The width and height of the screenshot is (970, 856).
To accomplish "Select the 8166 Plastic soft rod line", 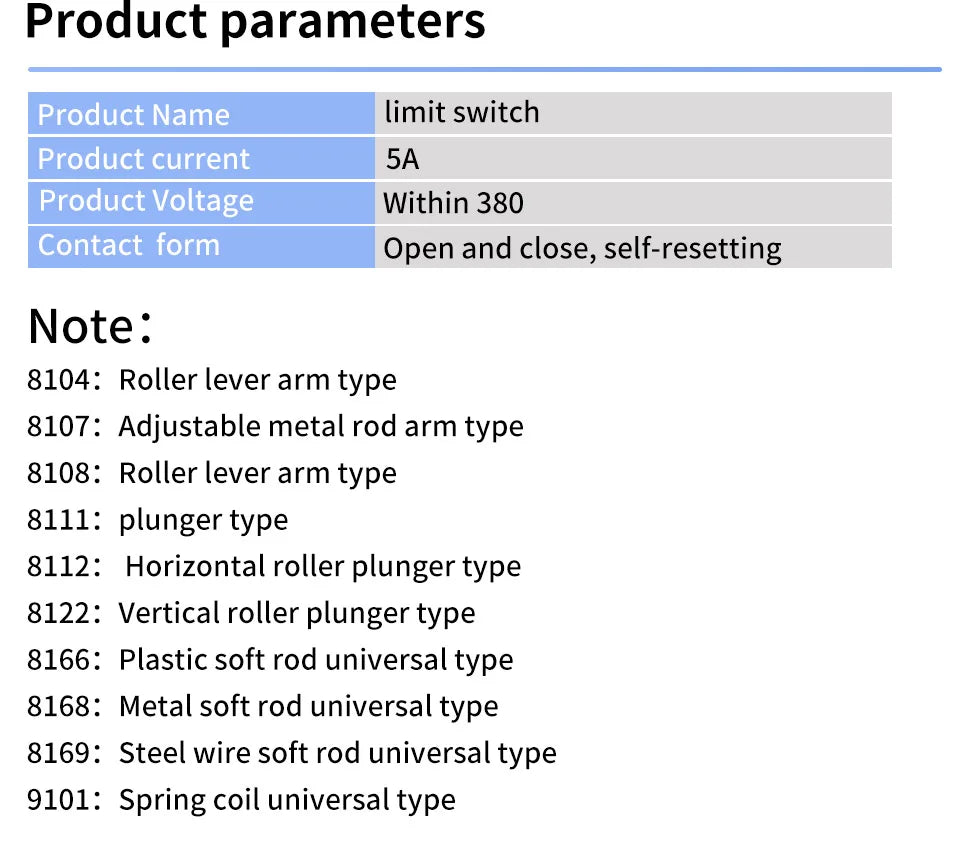I will coord(270,660).
